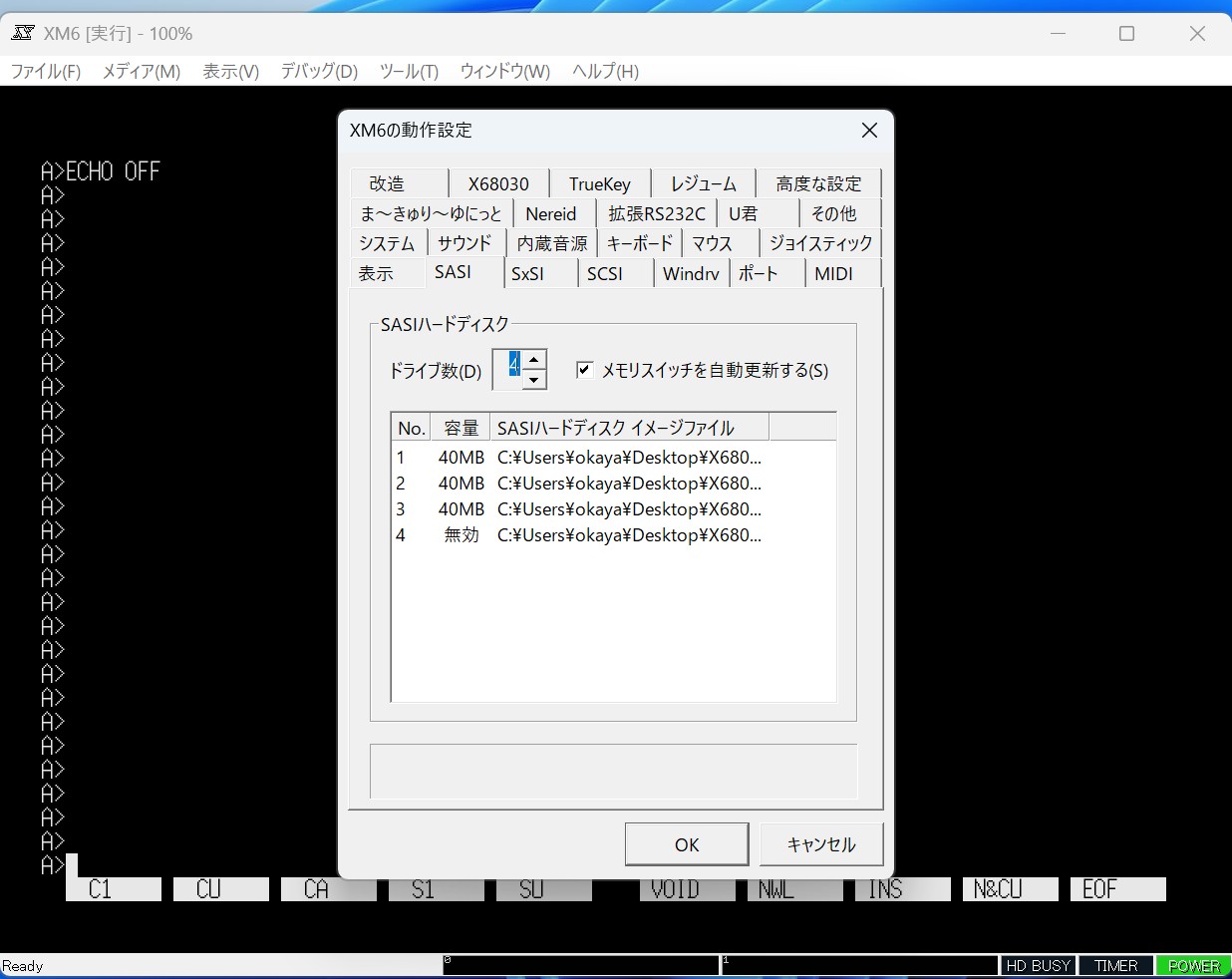This screenshot has height=979, width=1232.
Task: Switch to the SCSI tab
Action: pyautogui.click(x=616, y=273)
